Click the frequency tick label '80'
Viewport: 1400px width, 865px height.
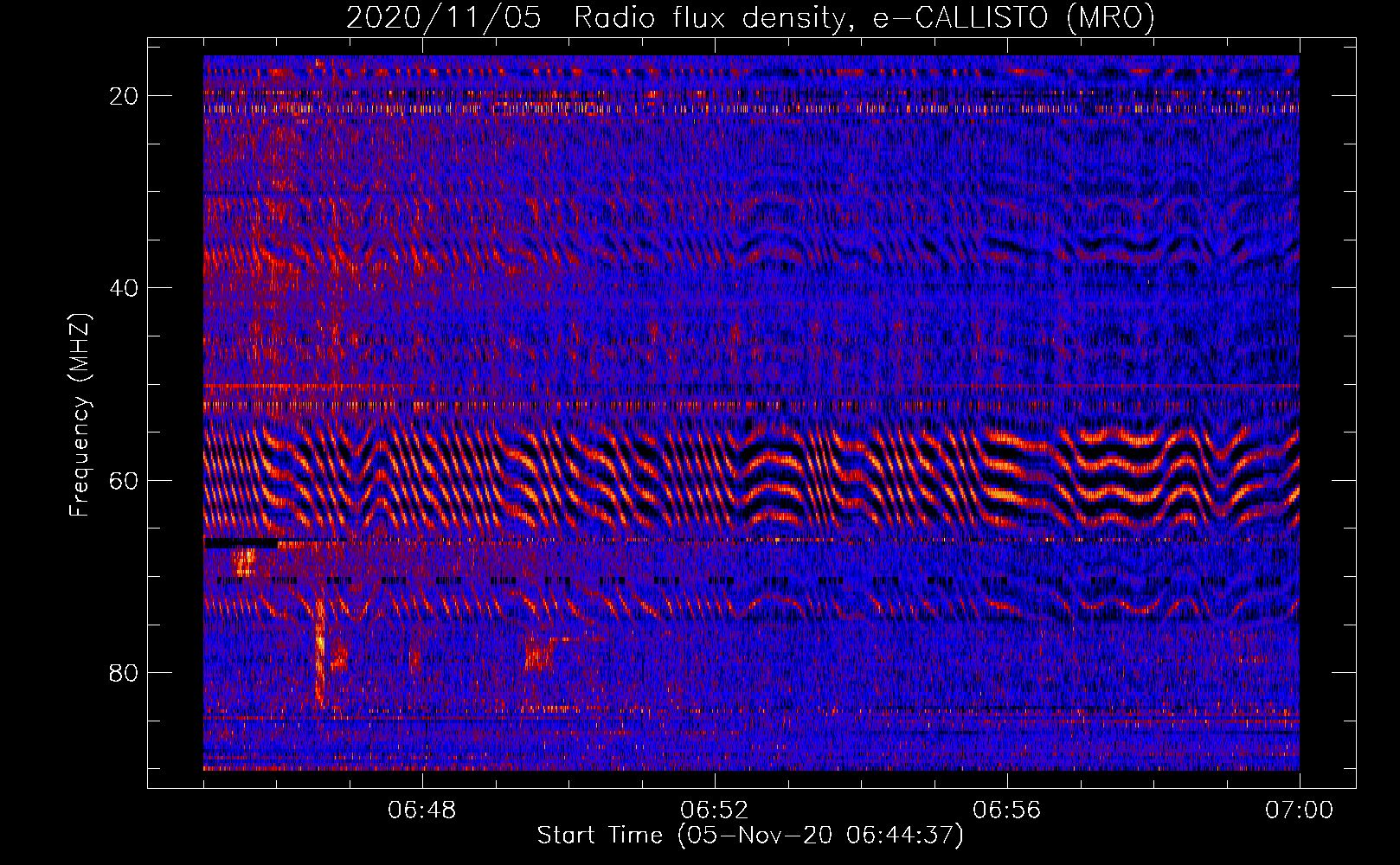(125, 672)
